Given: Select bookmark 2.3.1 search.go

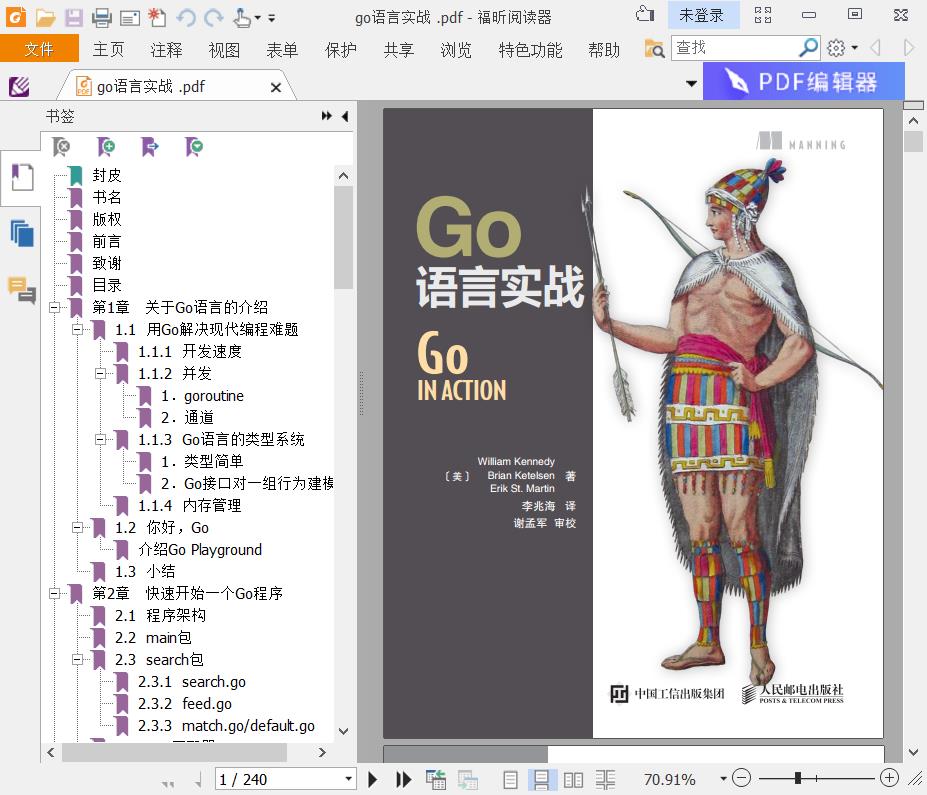Looking at the screenshot, I should (x=192, y=682).
